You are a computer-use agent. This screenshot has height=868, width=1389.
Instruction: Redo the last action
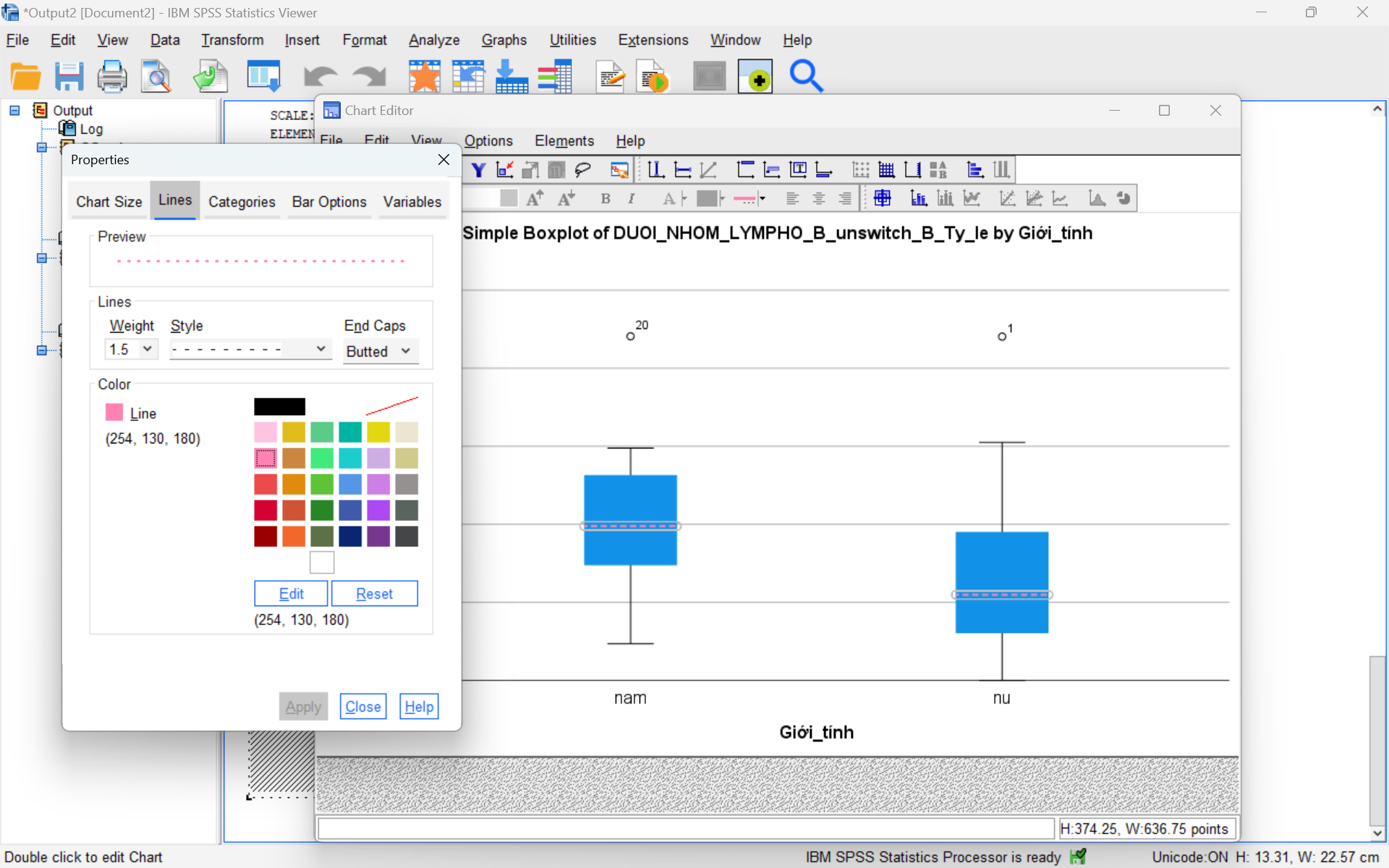point(368,76)
